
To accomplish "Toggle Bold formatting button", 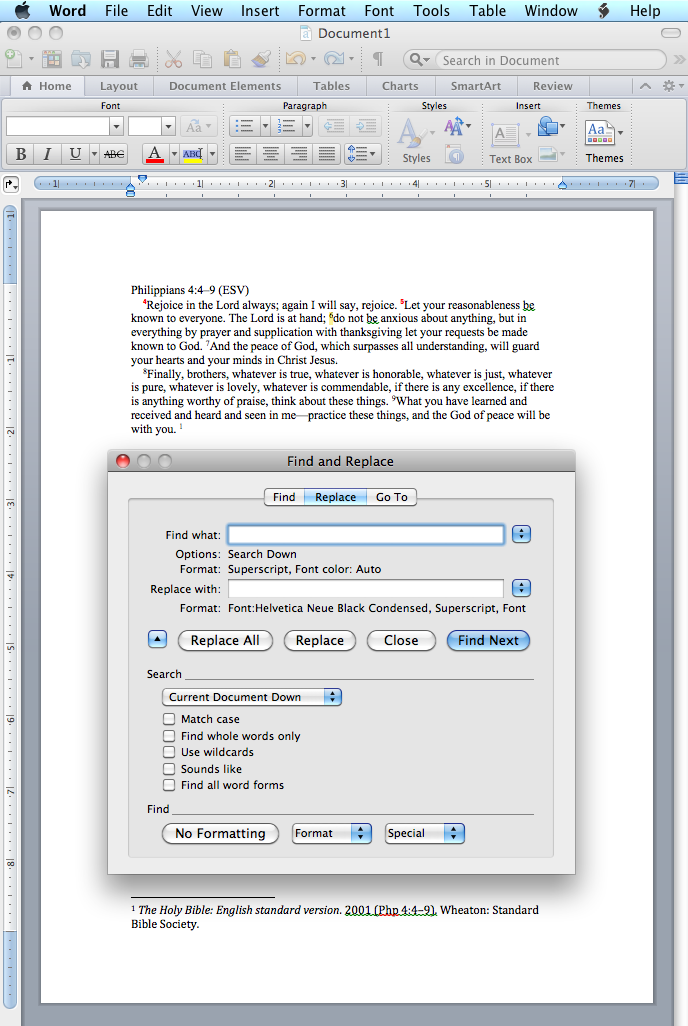I will coord(21,154).
